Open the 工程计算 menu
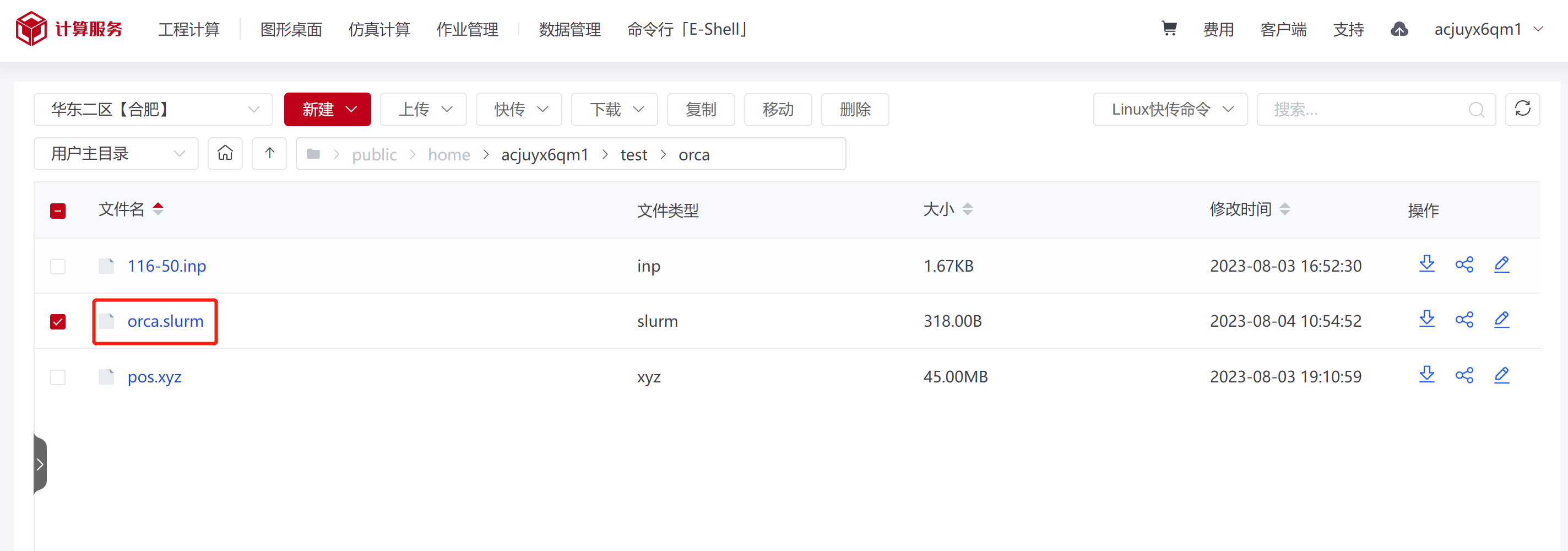The image size is (1568, 551). click(x=189, y=29)
